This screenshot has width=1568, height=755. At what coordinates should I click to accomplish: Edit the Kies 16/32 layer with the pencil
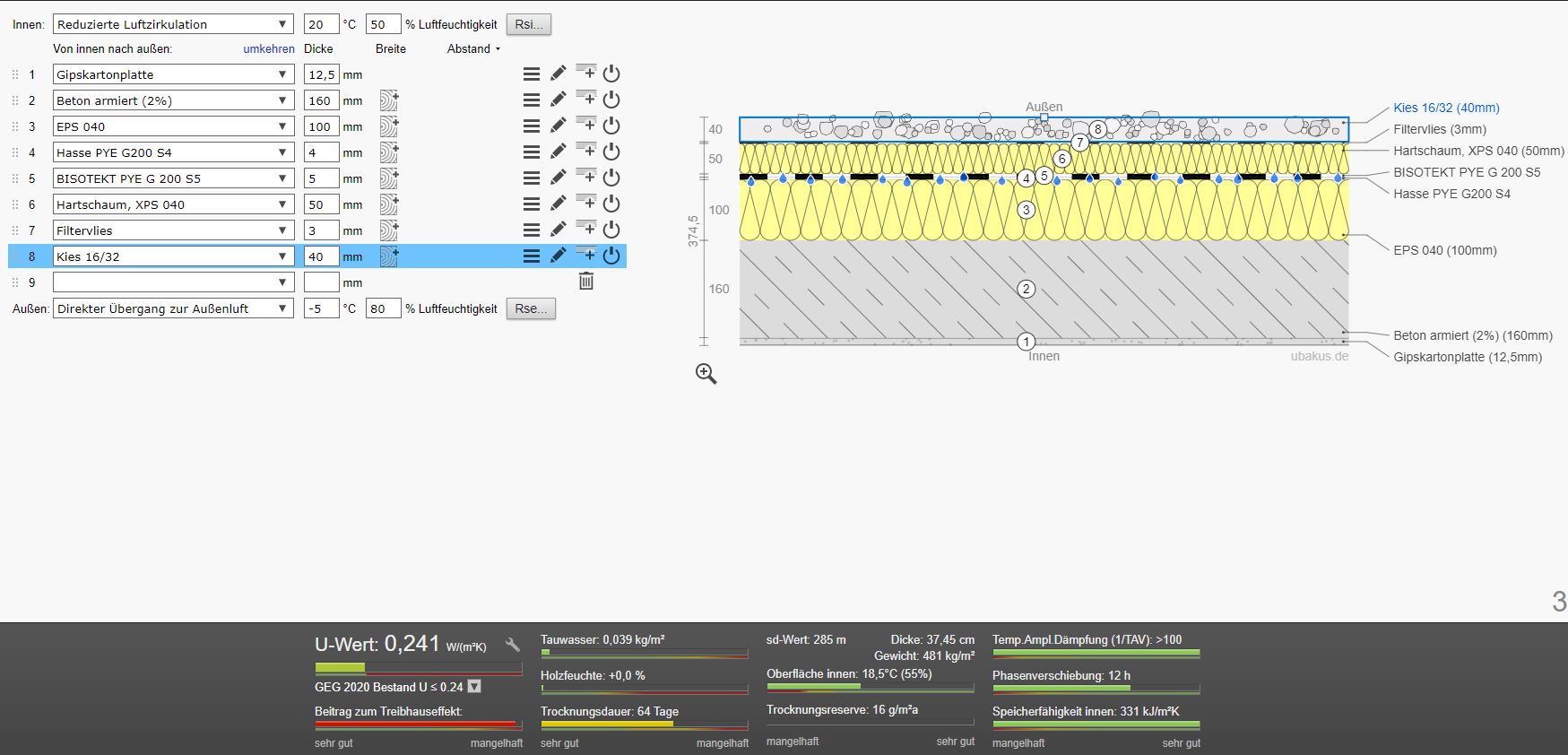pyautogui.click(x=558, y=256)
